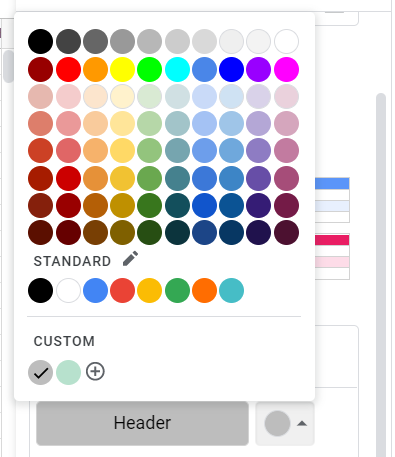Choose the pink alternating color theme thumbnail
The width and height of the screenshot is (395, 457).
click(332, 256)
